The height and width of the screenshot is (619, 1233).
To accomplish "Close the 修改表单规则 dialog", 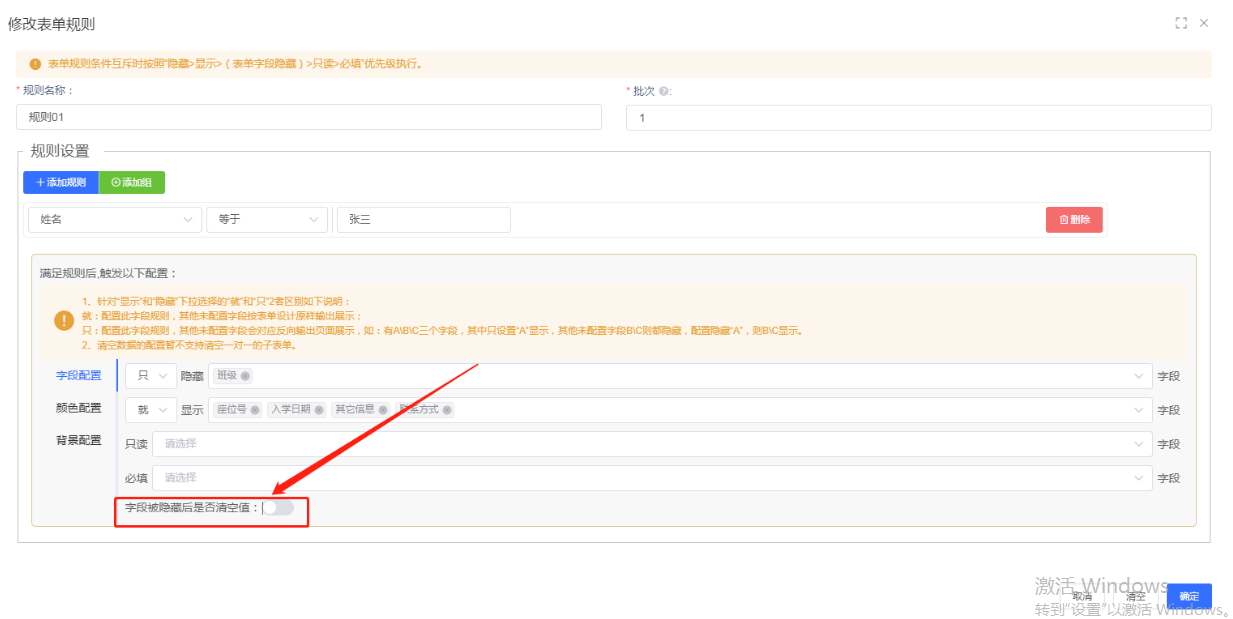I will click(x=1204, y=23).
